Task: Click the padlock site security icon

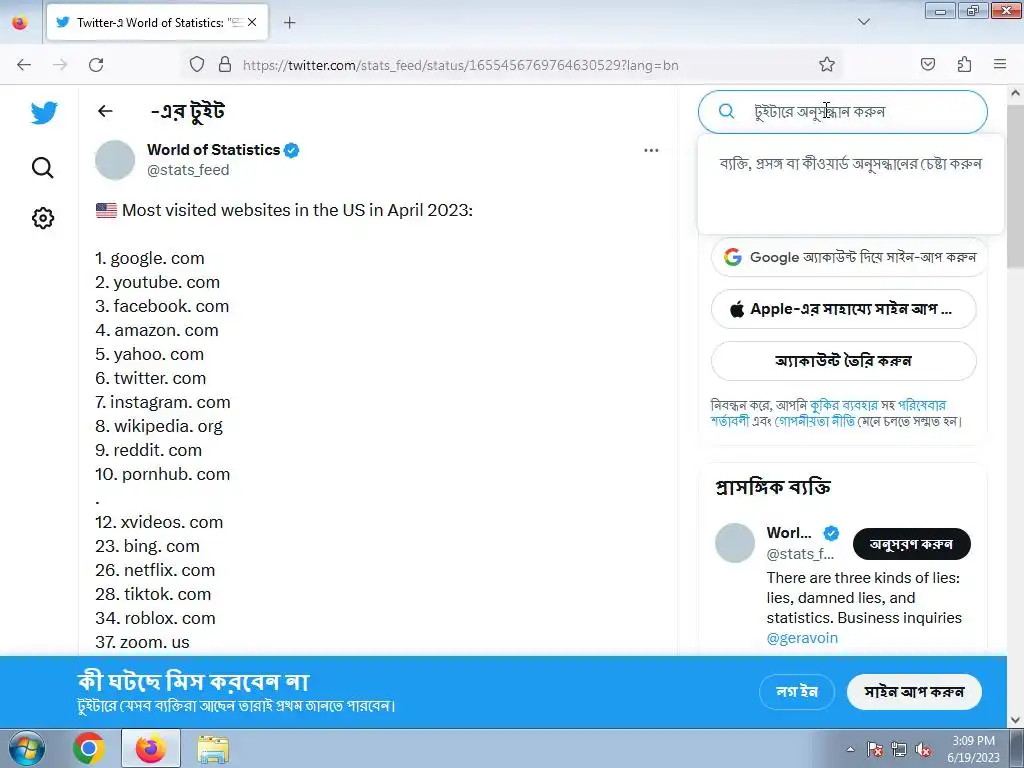Action: click(225, 65)
